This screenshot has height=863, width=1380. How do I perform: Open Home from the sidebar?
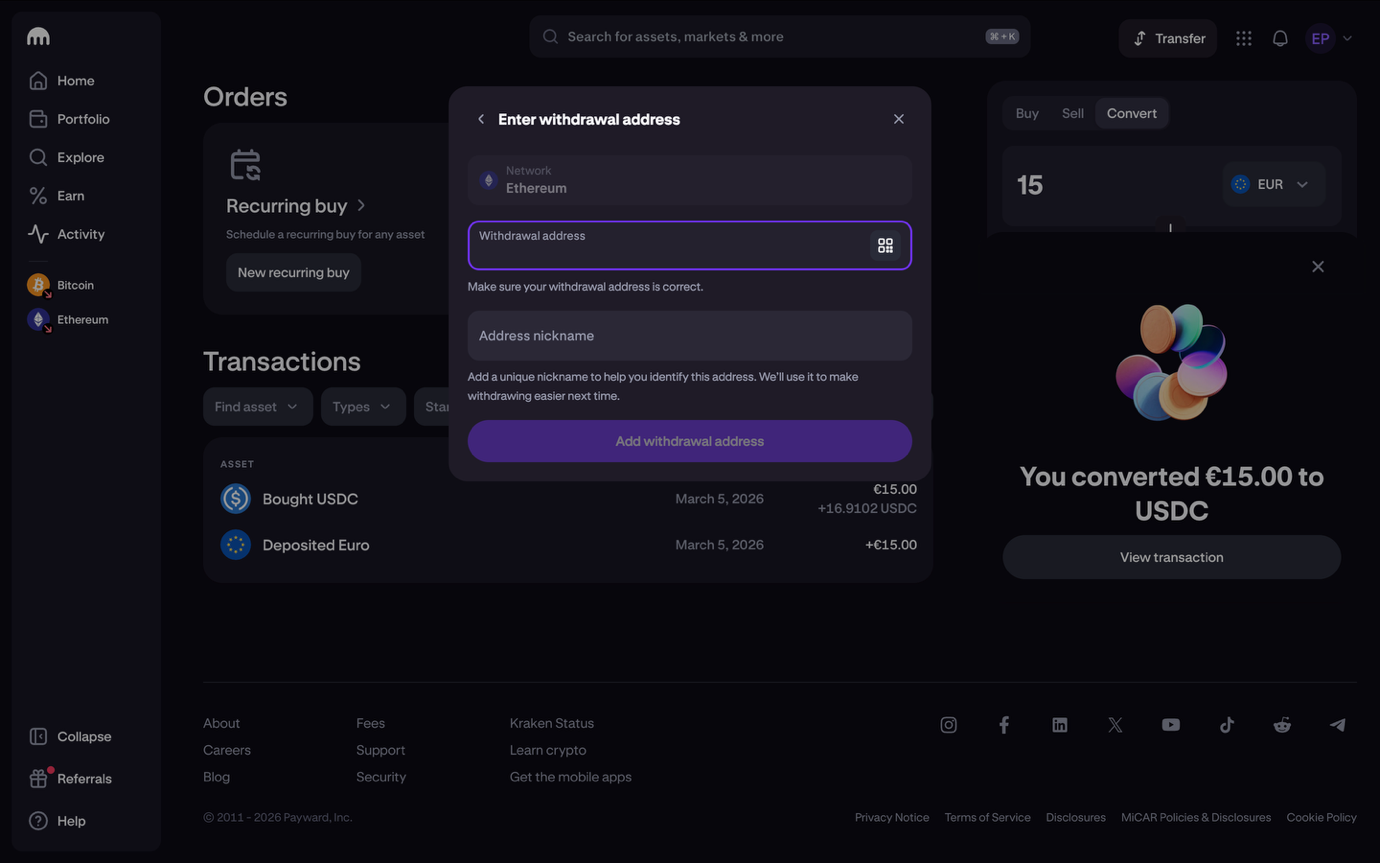pyautogui.click(x=62, y=81)
